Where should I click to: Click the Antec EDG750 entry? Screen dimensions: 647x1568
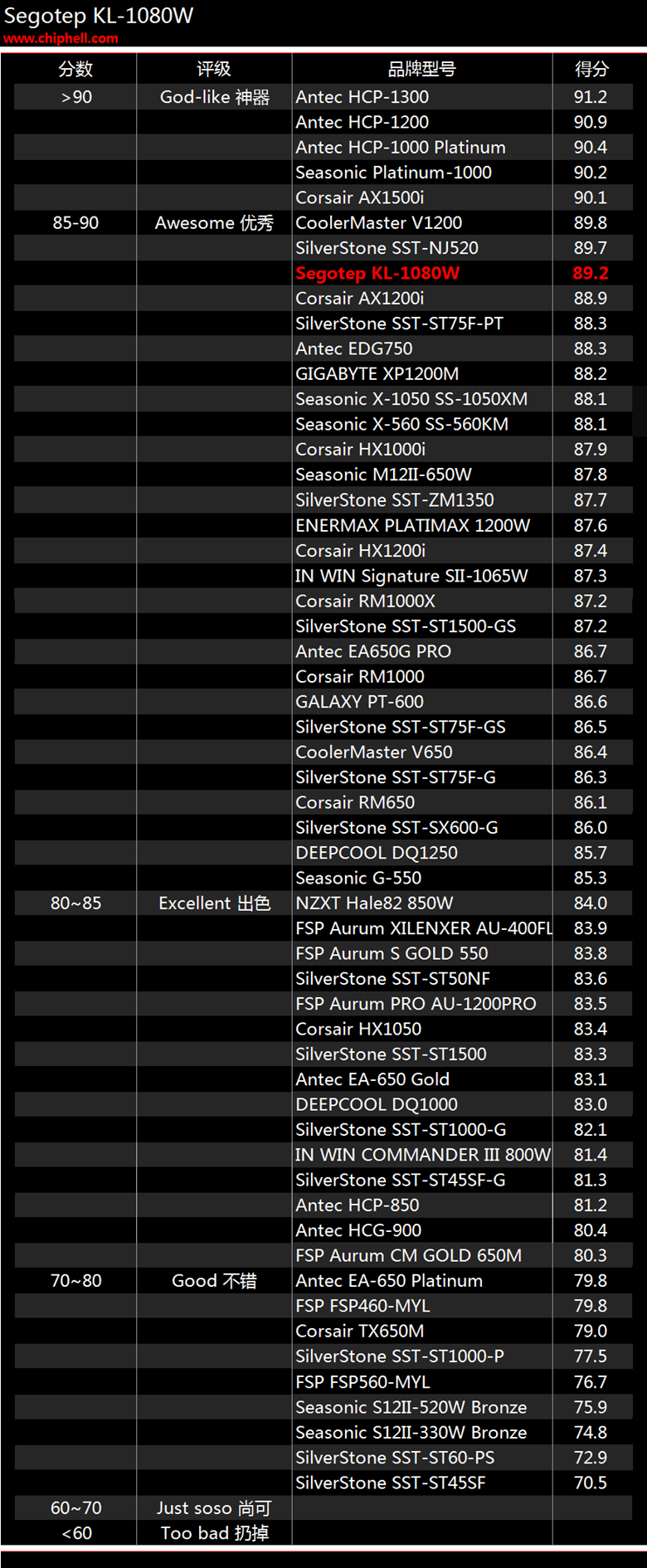pyautogui.click(x=354, y=348)
